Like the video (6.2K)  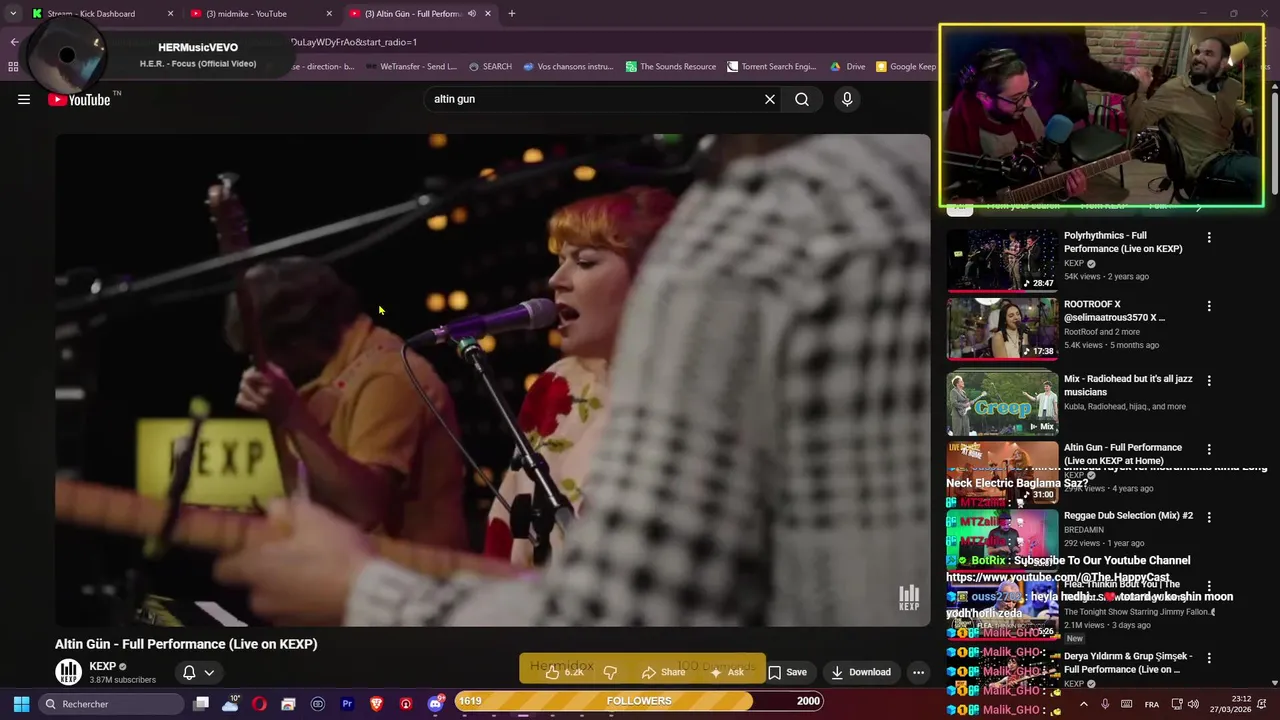point(565,672)
